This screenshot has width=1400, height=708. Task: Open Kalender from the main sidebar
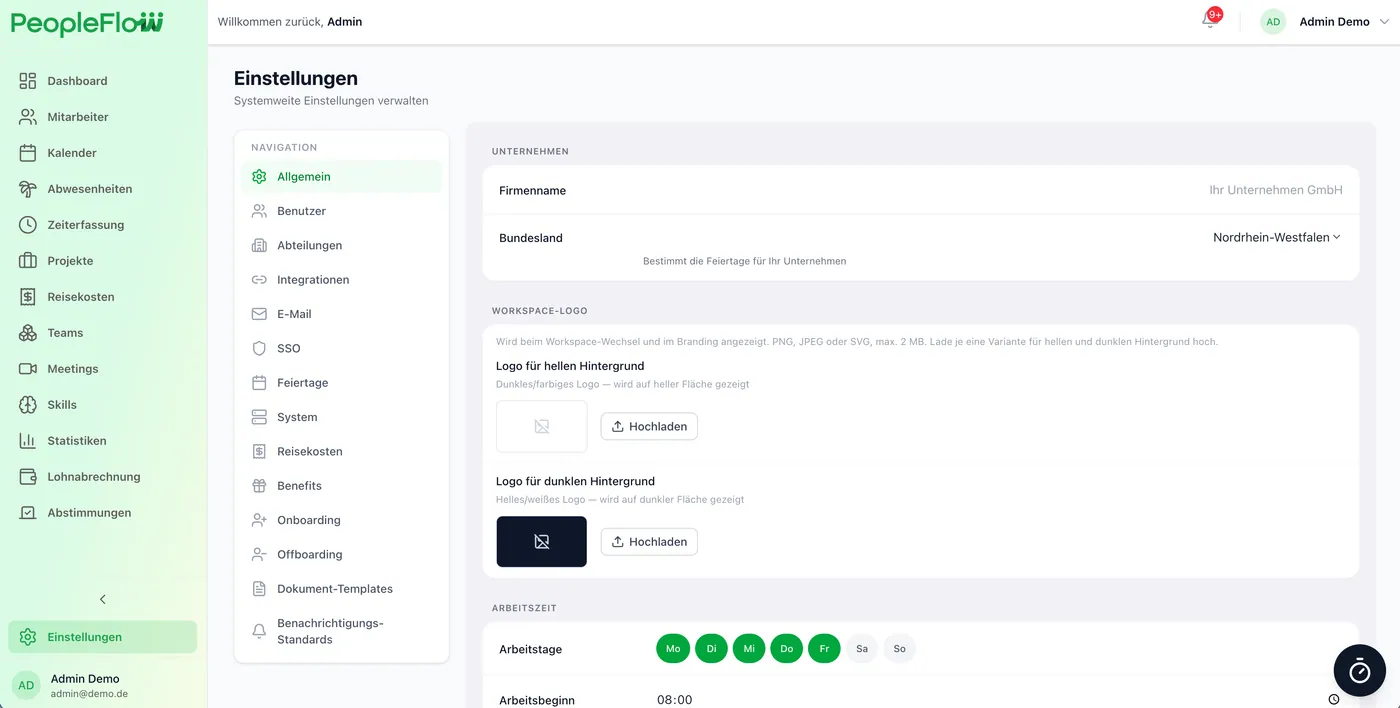103,153
